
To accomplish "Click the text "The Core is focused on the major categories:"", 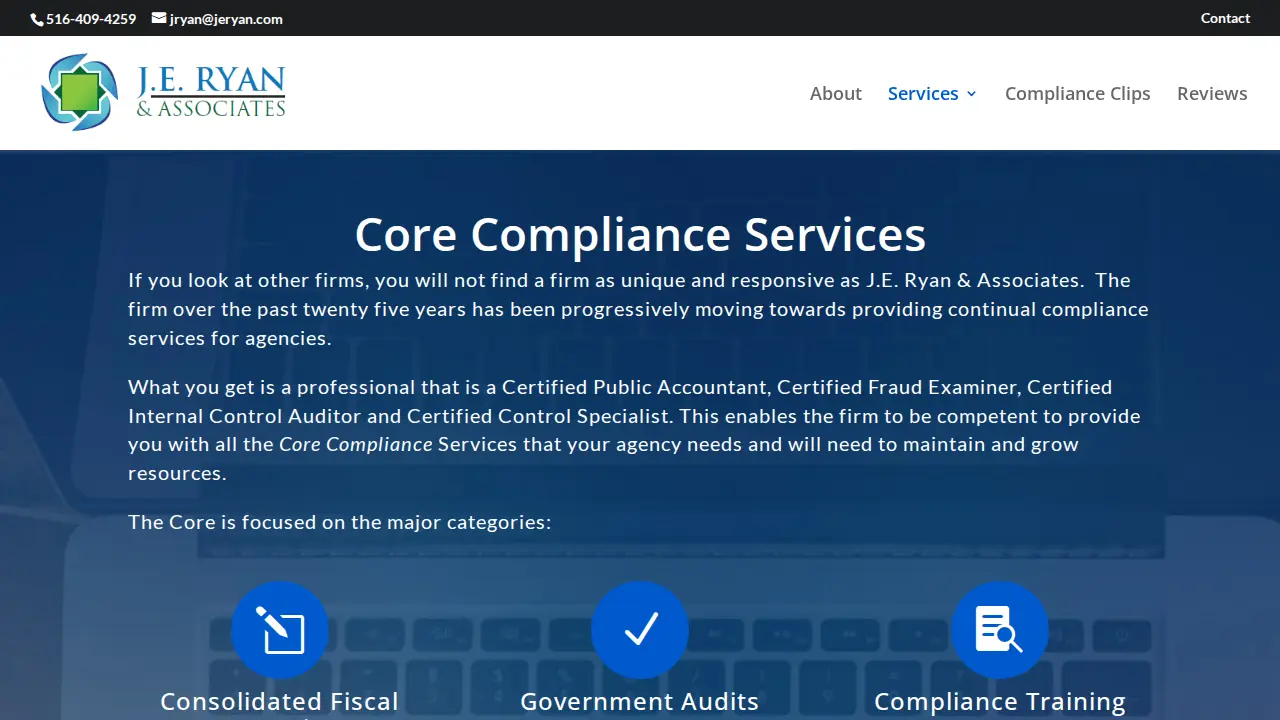I will 340,522.
